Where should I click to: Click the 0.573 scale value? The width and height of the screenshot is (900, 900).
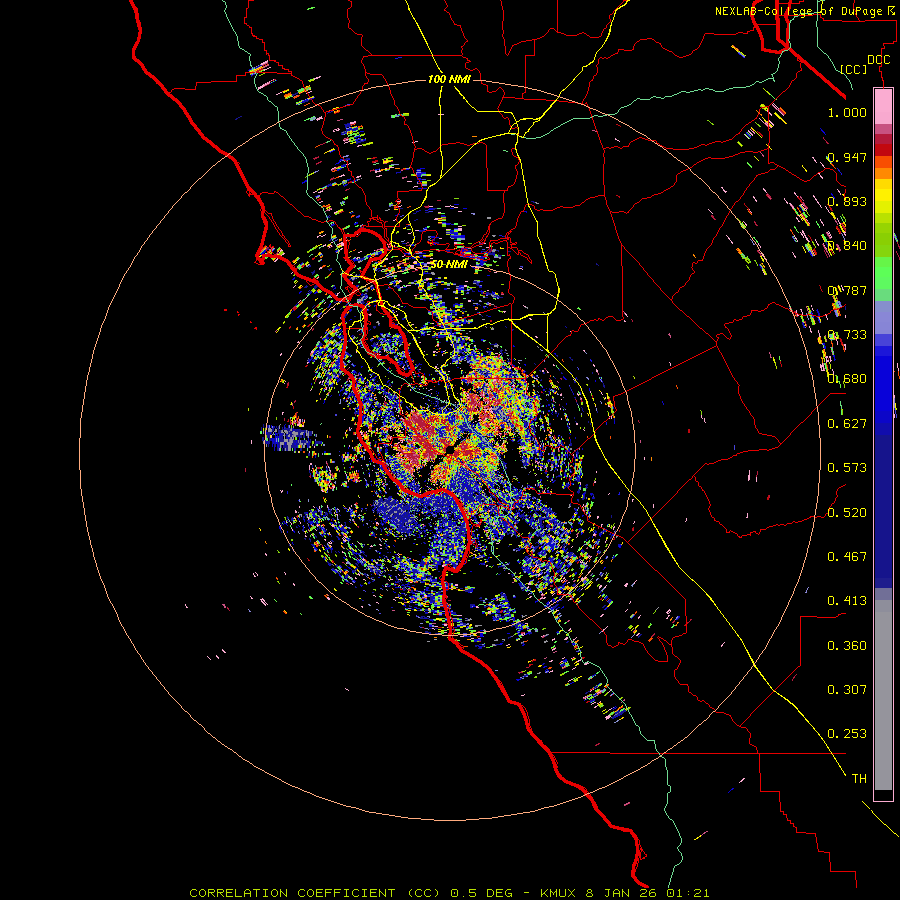tap(847, 468)
